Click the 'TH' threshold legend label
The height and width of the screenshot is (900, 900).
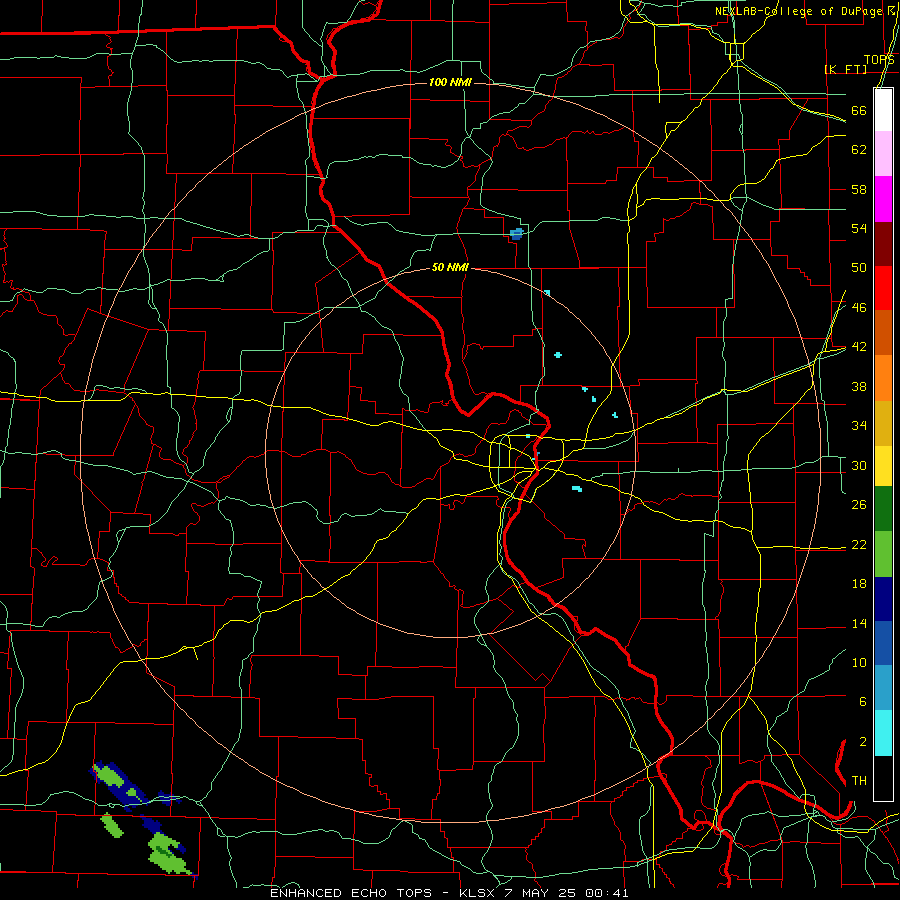859,781
